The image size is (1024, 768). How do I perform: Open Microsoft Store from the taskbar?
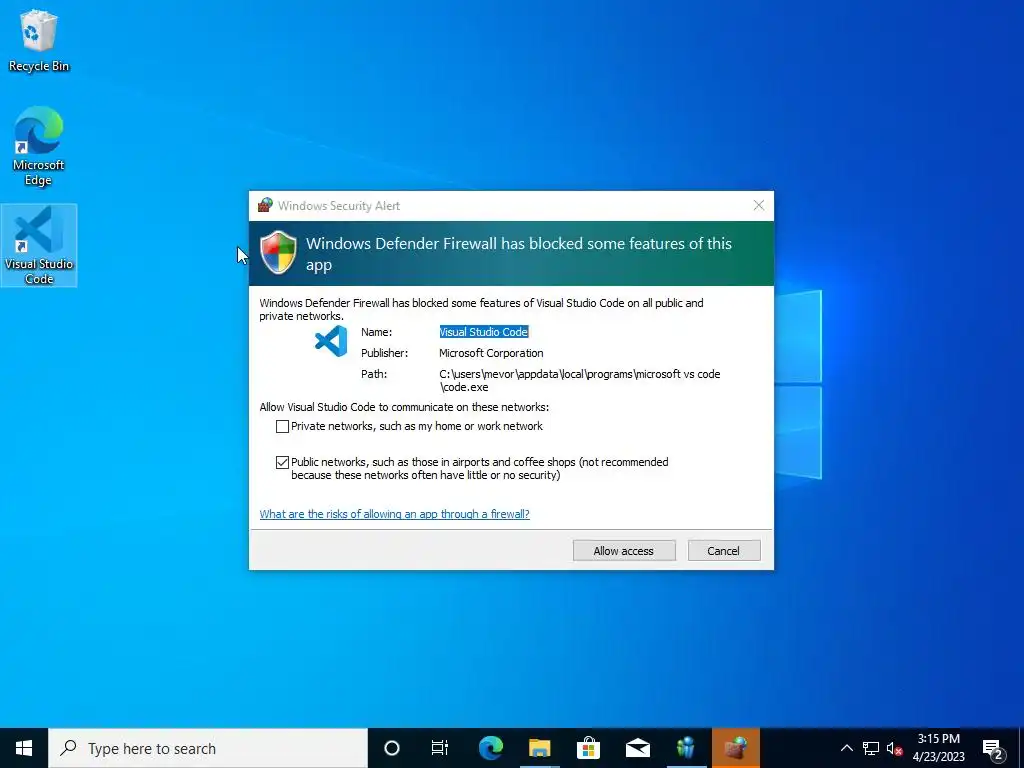[x=588, y=748]
